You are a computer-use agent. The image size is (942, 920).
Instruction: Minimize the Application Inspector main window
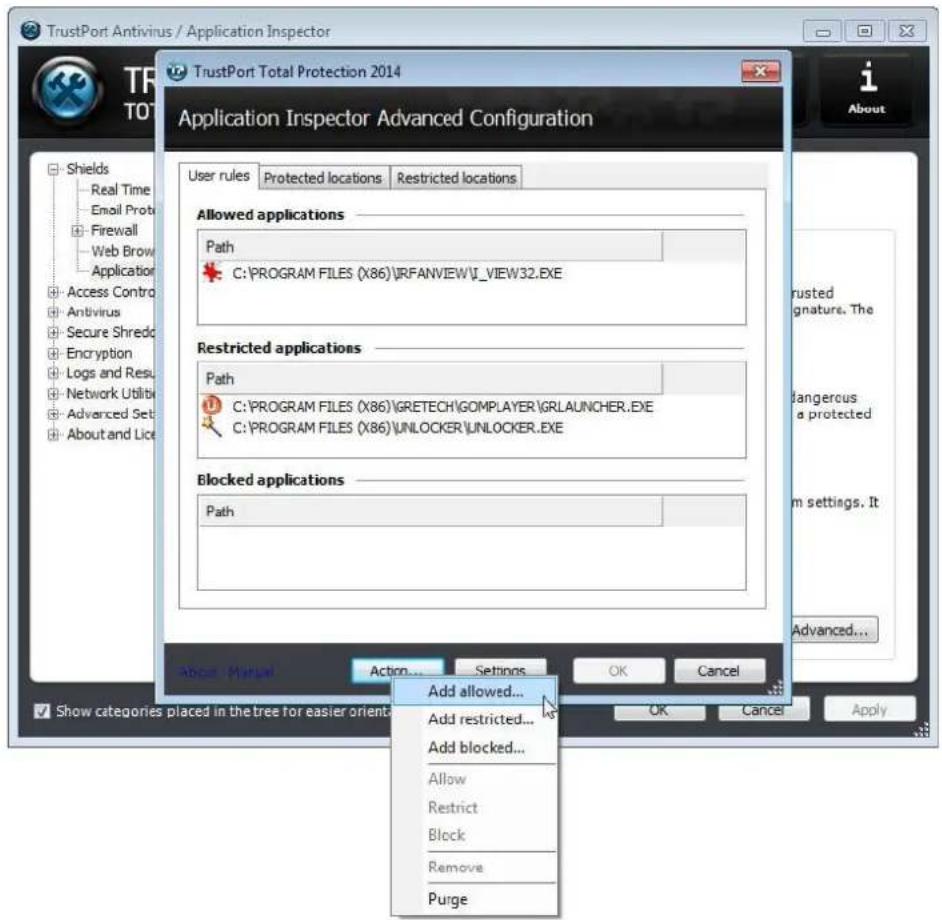tap(823, 31)
